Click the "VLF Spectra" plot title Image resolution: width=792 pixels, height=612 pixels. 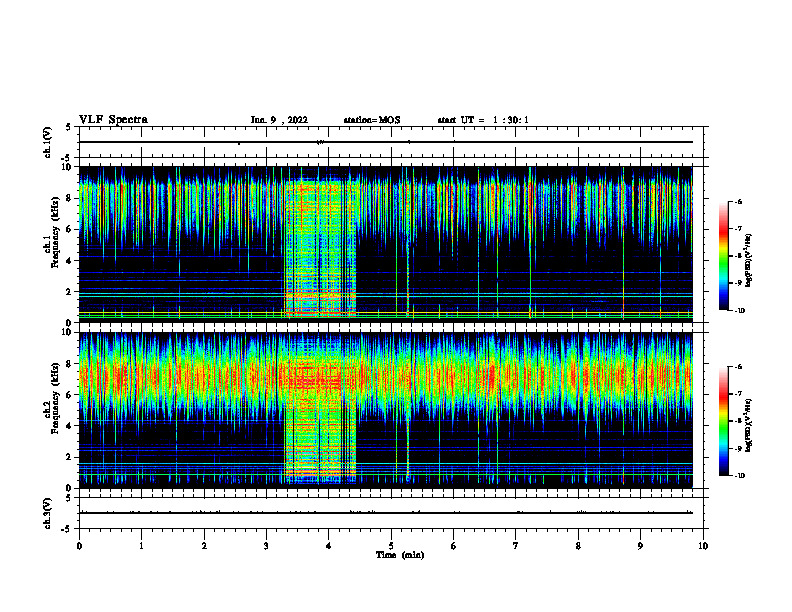coord(113,120)
